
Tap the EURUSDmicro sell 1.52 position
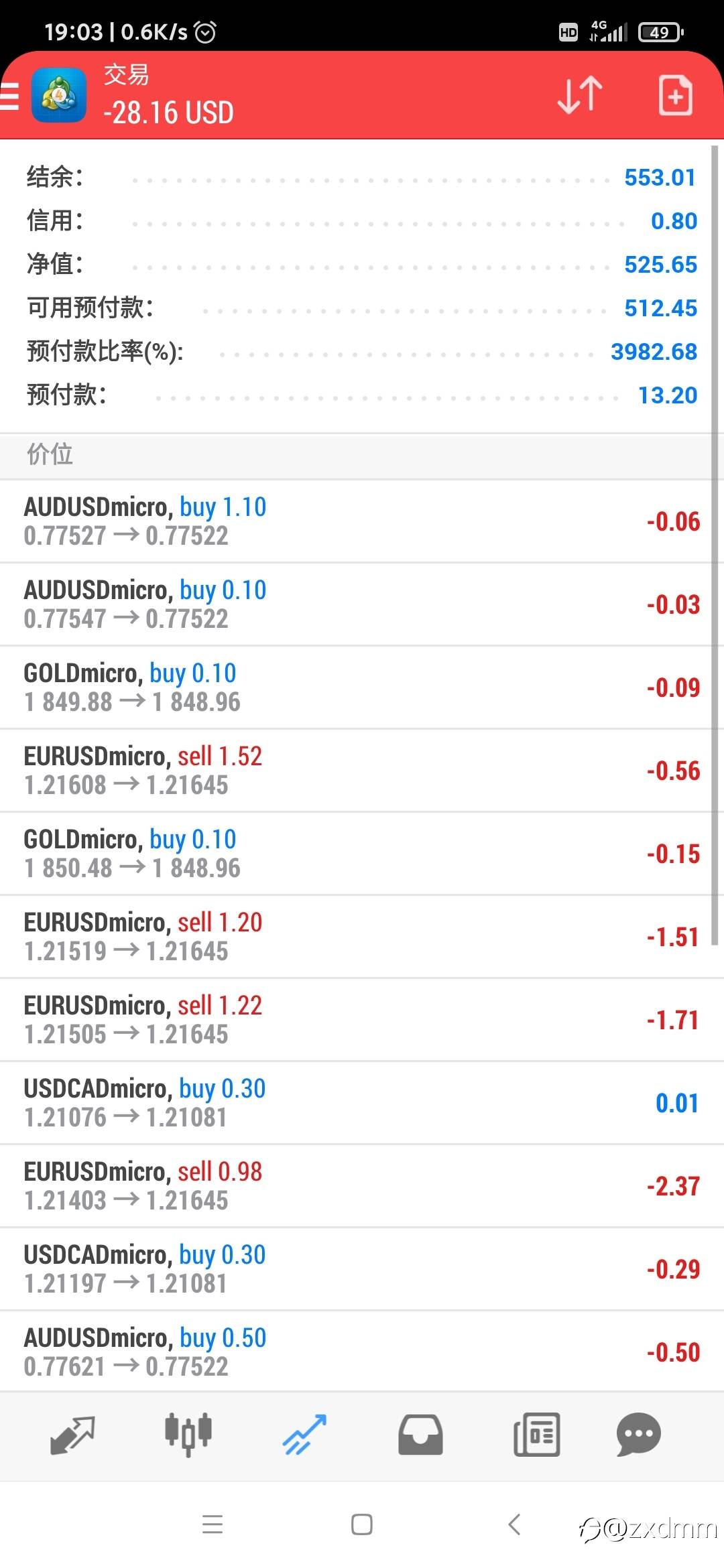pyautogui.click(x=355, y=771)
